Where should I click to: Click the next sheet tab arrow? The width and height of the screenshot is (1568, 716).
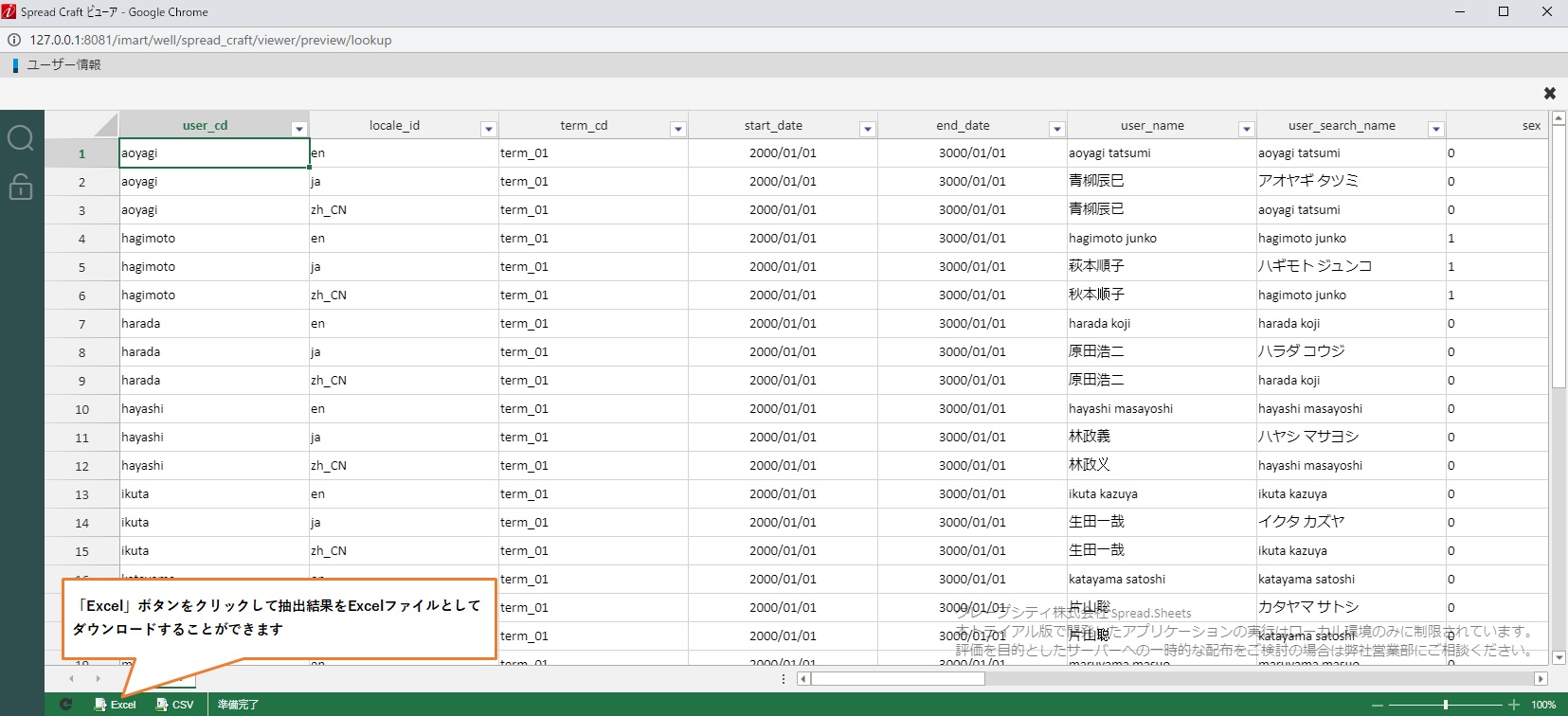click(x=98, y=678)
